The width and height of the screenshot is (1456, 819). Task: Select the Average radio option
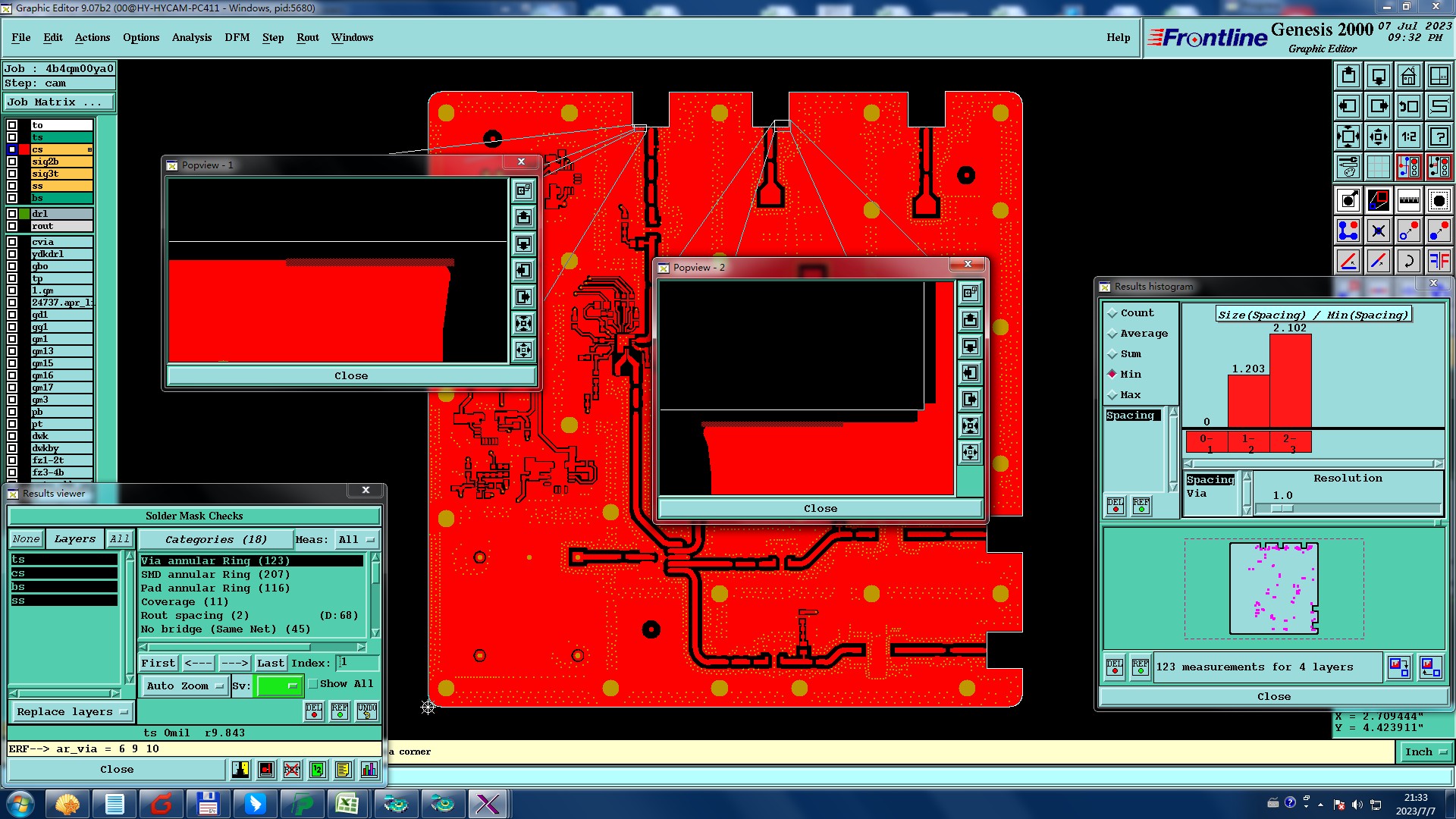tap(1112, 334)
